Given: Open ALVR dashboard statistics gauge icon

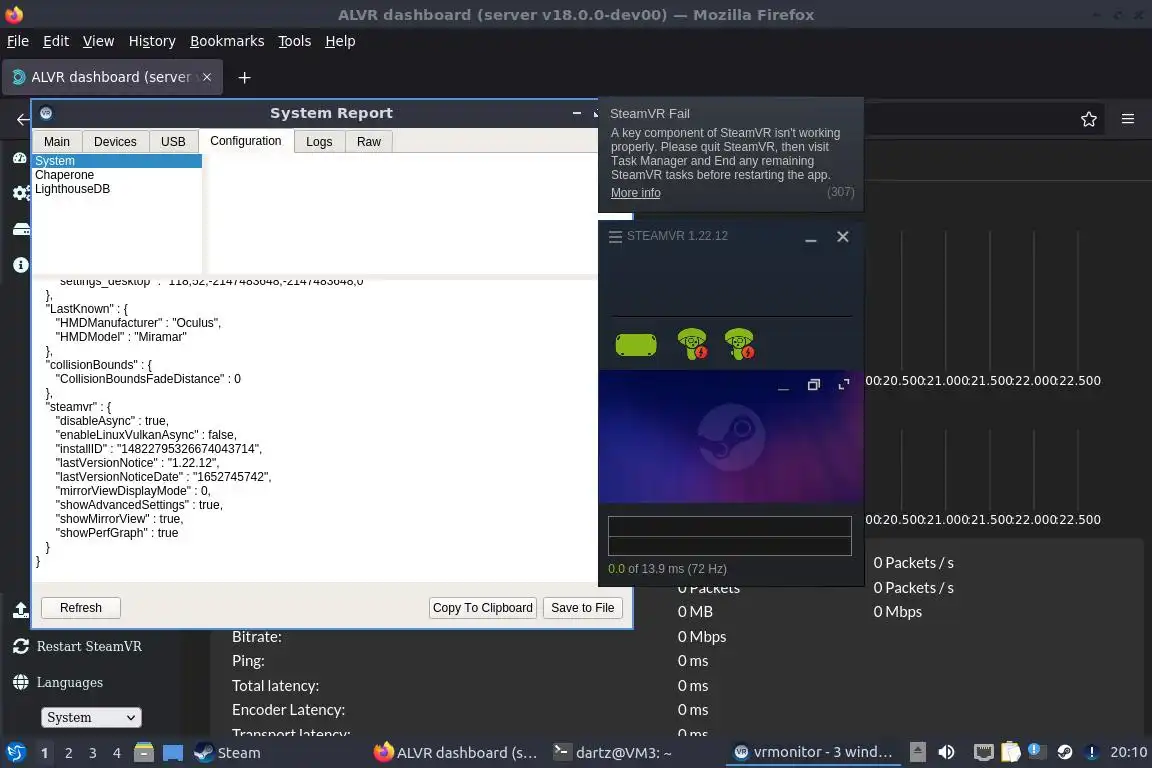Looking at the screenshot, I should (x=20, y=158).
